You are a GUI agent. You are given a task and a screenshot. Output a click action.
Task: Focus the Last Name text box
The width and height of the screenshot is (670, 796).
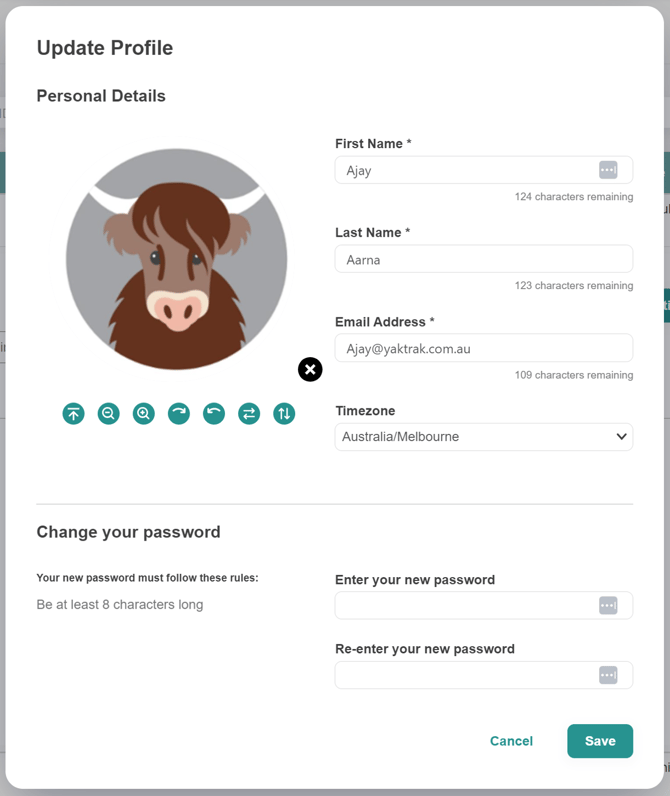[484, 259]
